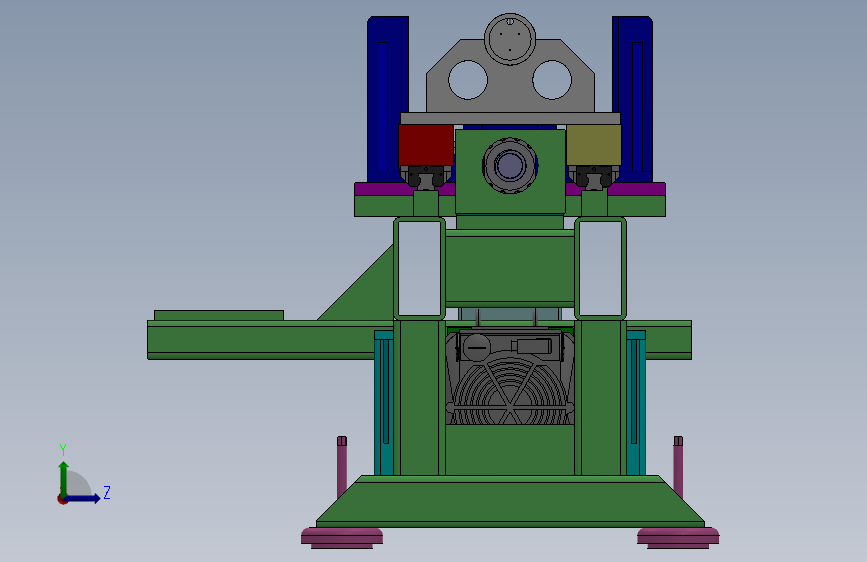Click the red origin ball of the view triad
This screenshot has height=562, width=867.
pyautogui.click(x=62, y=499)
